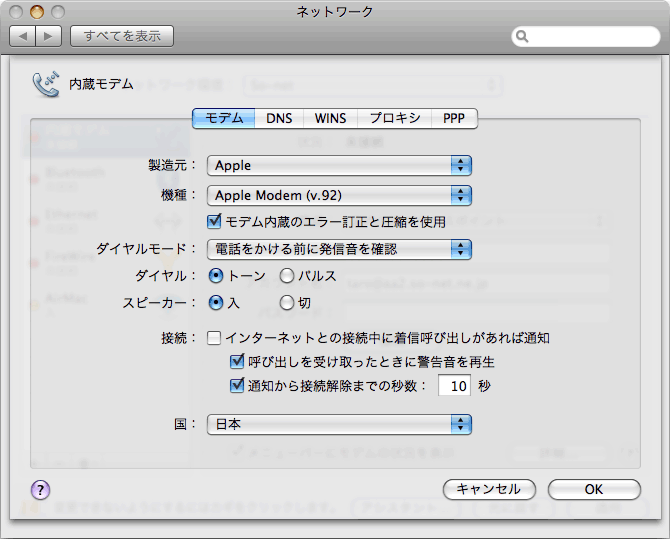Switch to the DNS tab
The height and width of the screenshot is (539, 670).
pyautogui.click(x=279, y=118)
